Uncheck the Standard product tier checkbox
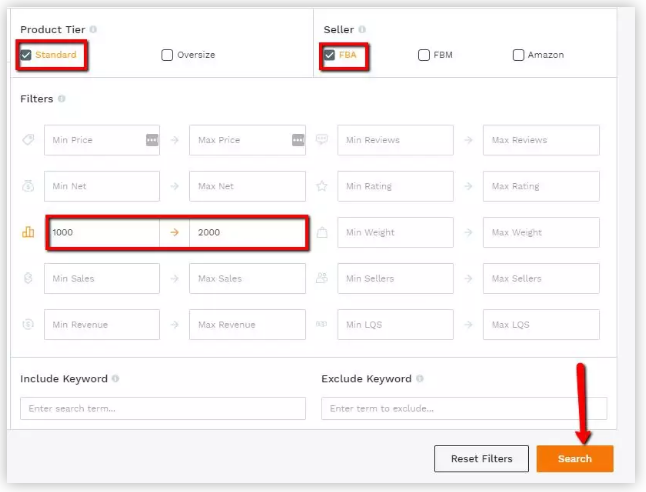The image size is (646, 492). 26,55
